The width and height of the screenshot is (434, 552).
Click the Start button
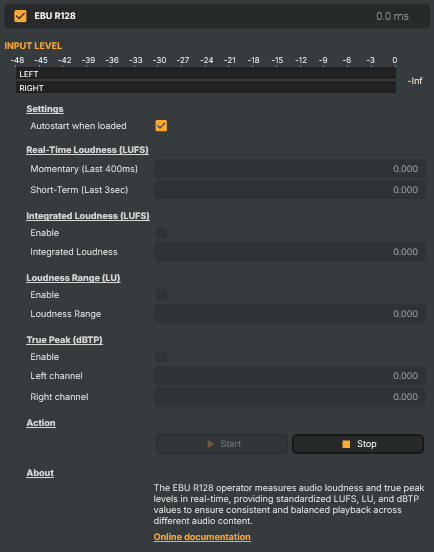point(222,444)
